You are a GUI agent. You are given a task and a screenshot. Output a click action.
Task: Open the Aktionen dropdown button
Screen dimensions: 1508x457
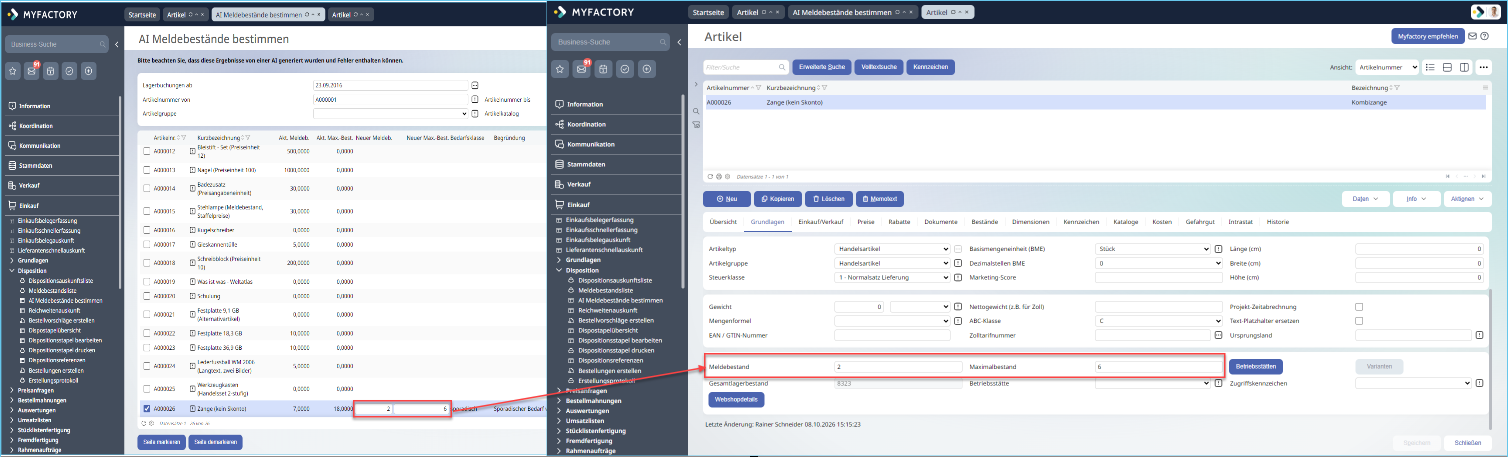pyautogui.click(x=1469, y=199)
